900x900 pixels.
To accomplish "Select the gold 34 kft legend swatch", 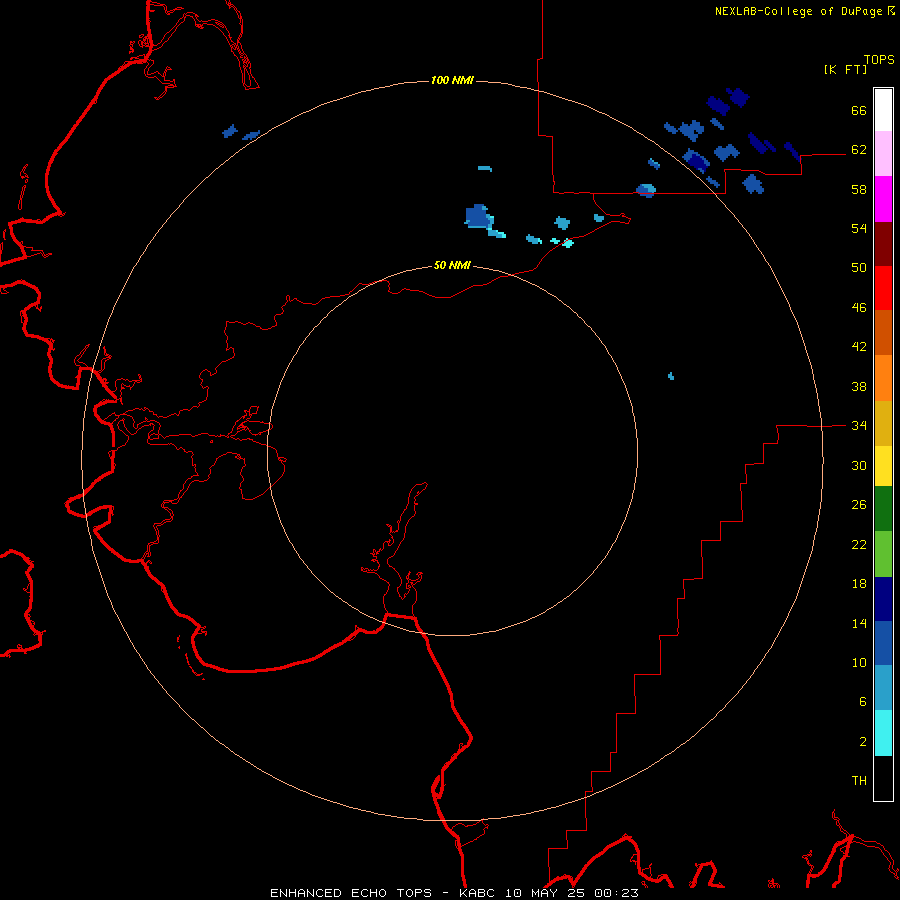I will point(883,423).
